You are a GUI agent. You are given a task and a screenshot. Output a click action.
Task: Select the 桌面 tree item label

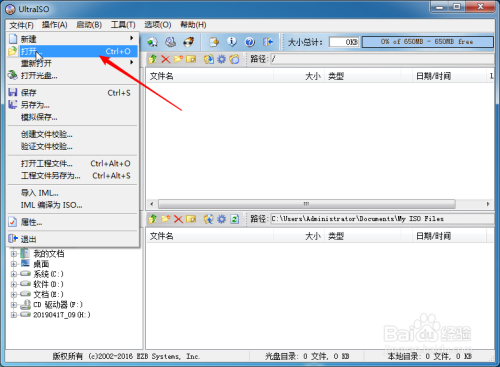[x=41, y=264]
